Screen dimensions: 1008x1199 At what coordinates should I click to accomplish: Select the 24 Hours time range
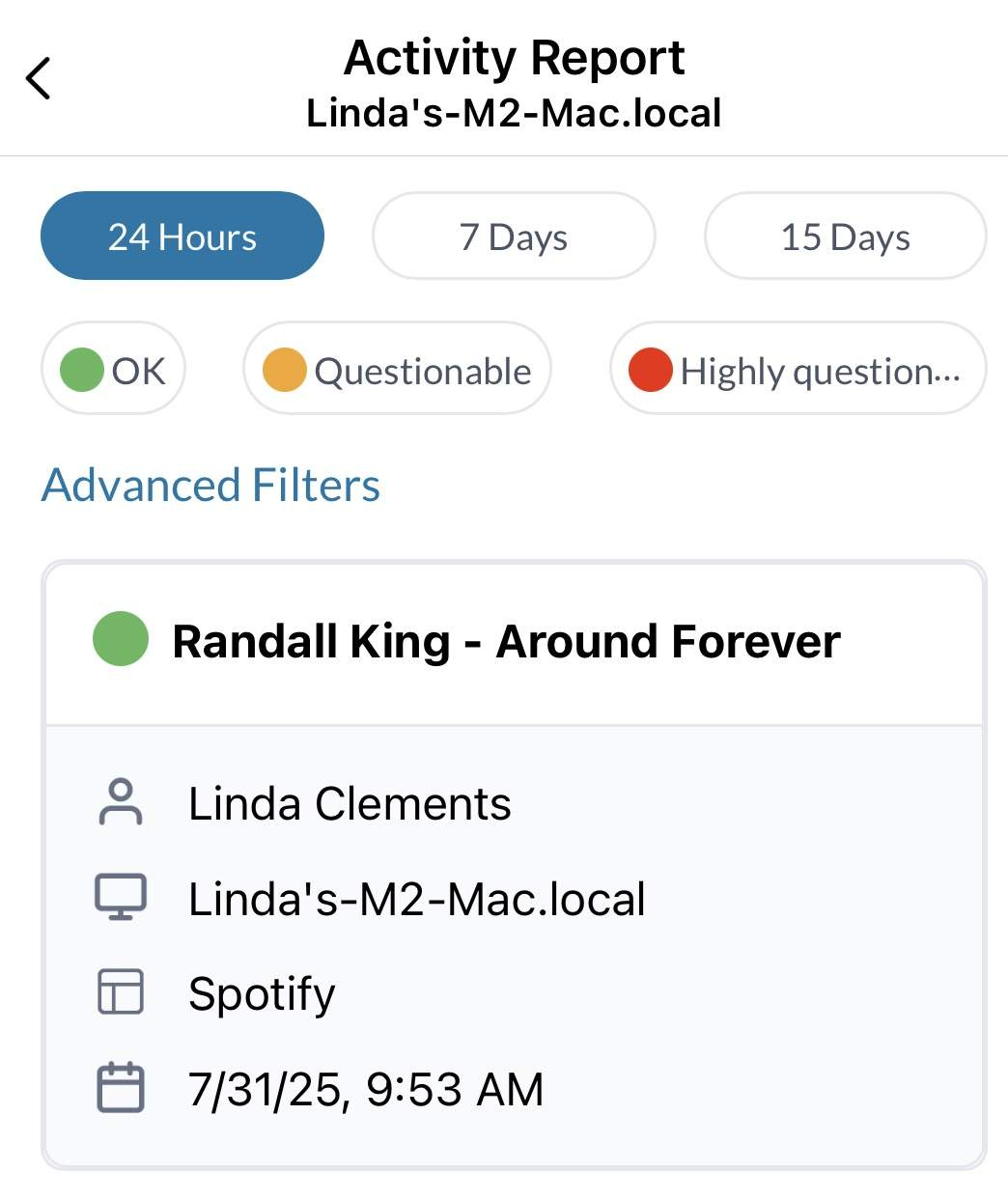click(182, 236)
